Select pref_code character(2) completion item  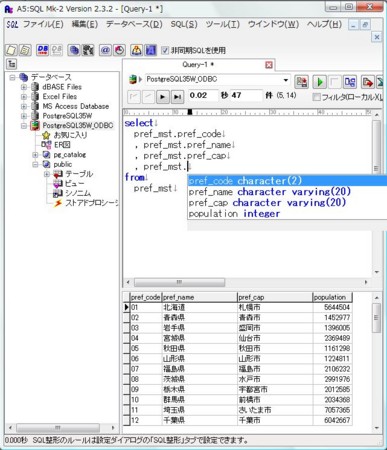pos(287,181)
